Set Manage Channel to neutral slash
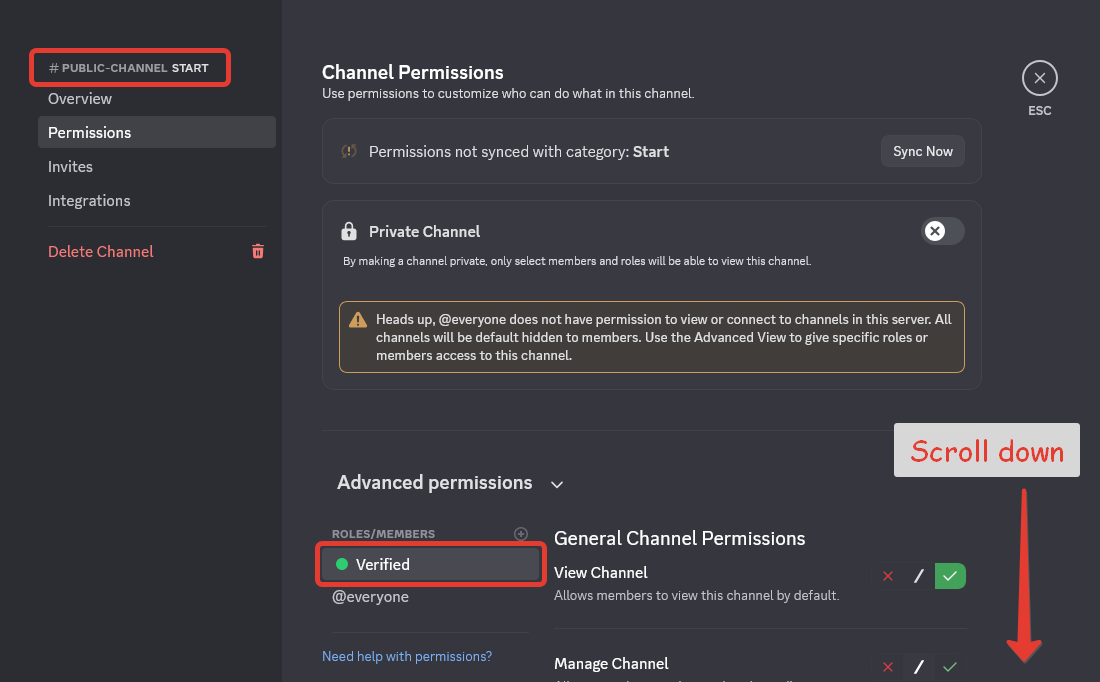 click(x=918, y=667)
